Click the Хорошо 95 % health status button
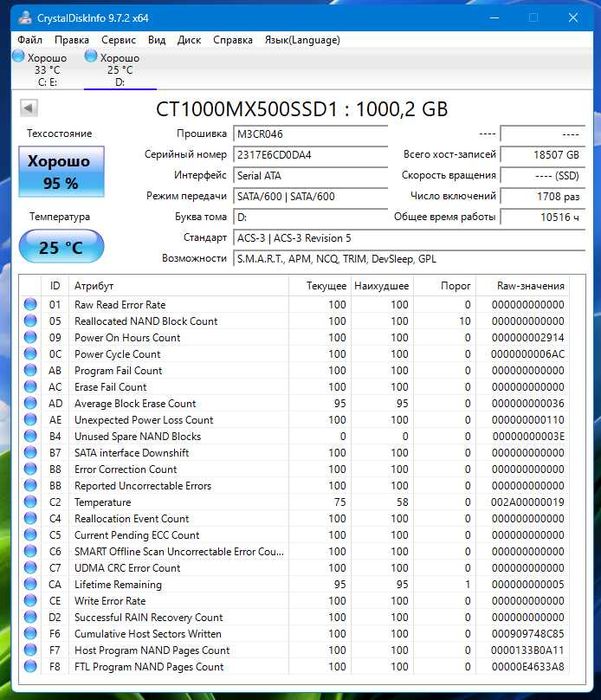The height and width of the screenshot is (700, 601). [x=61, y=171]
